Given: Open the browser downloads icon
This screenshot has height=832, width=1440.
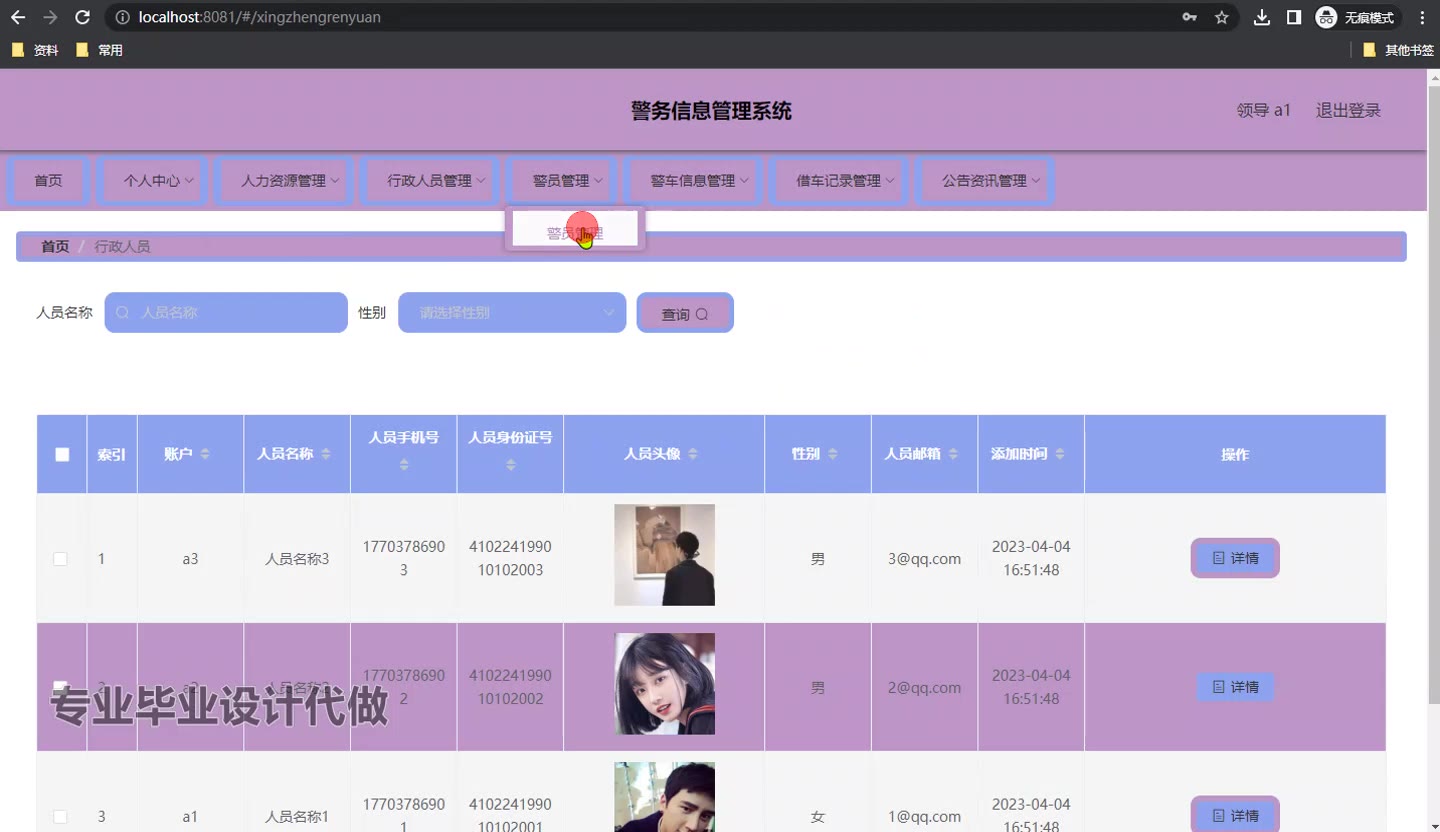Looking at the screenshot, I should [1262, 17].
